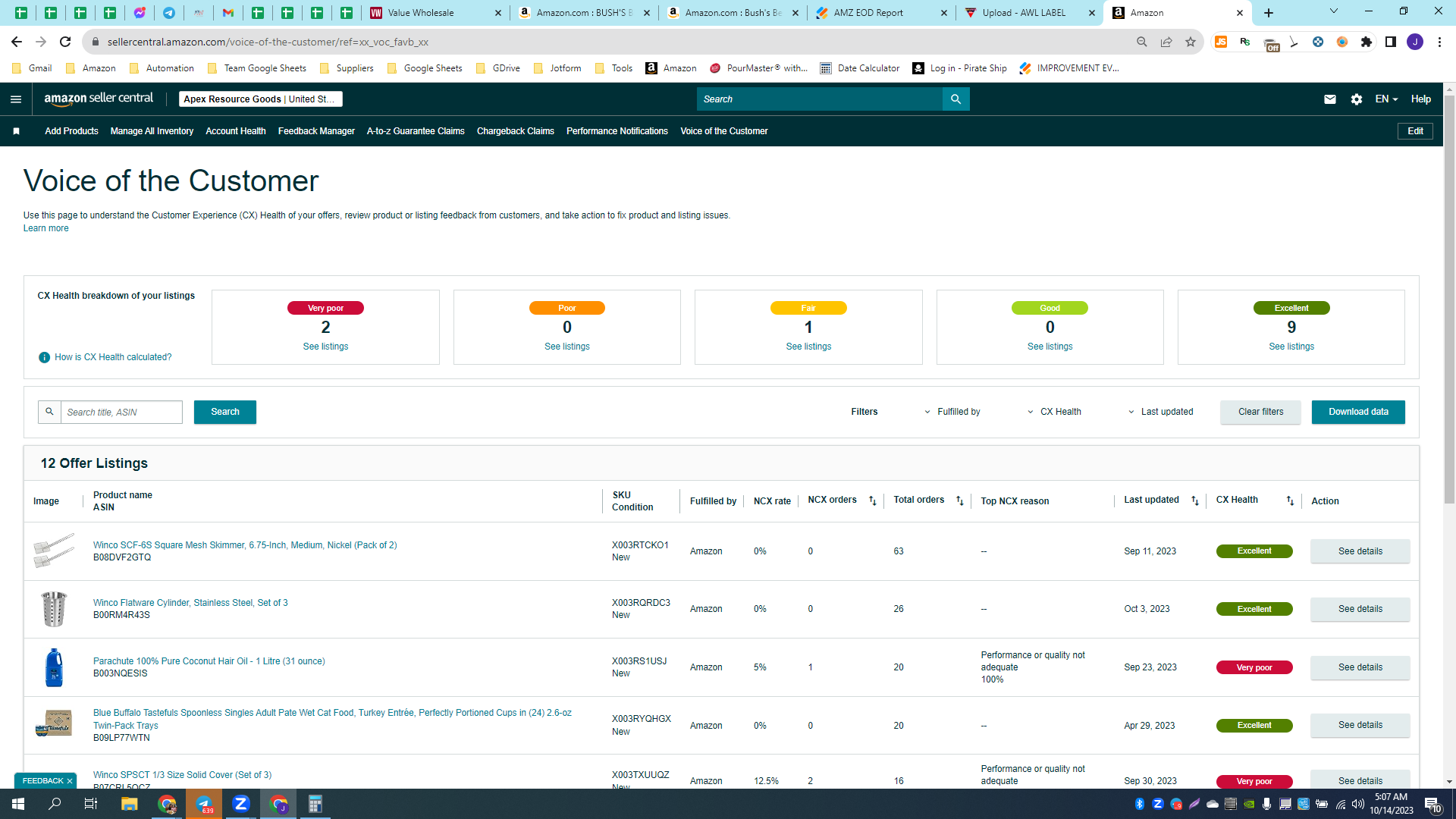The width and height of the screenshot is (1456, 819).
Task: Open Manage All Inventory
Action: 152,131
